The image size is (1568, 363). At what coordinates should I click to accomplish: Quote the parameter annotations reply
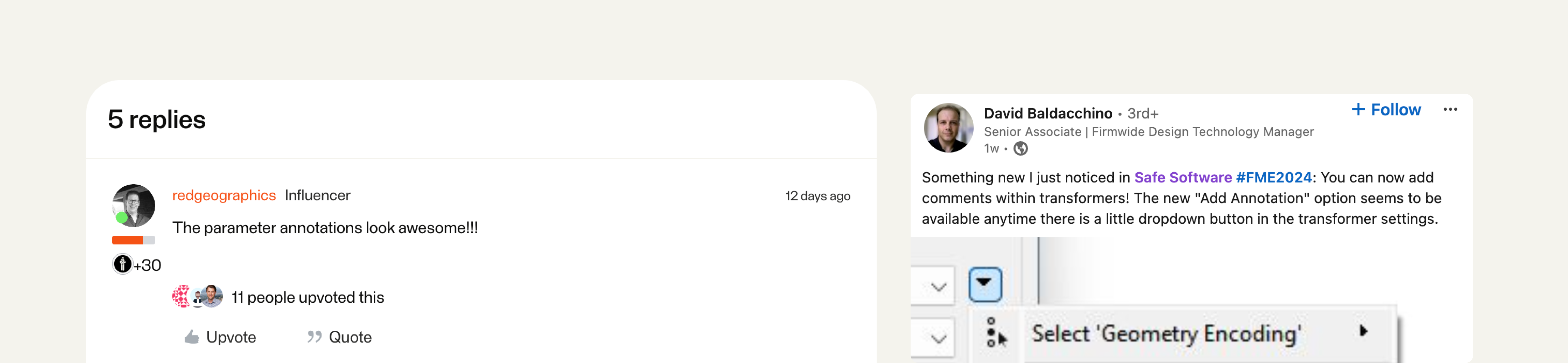(x=340, y=337)
